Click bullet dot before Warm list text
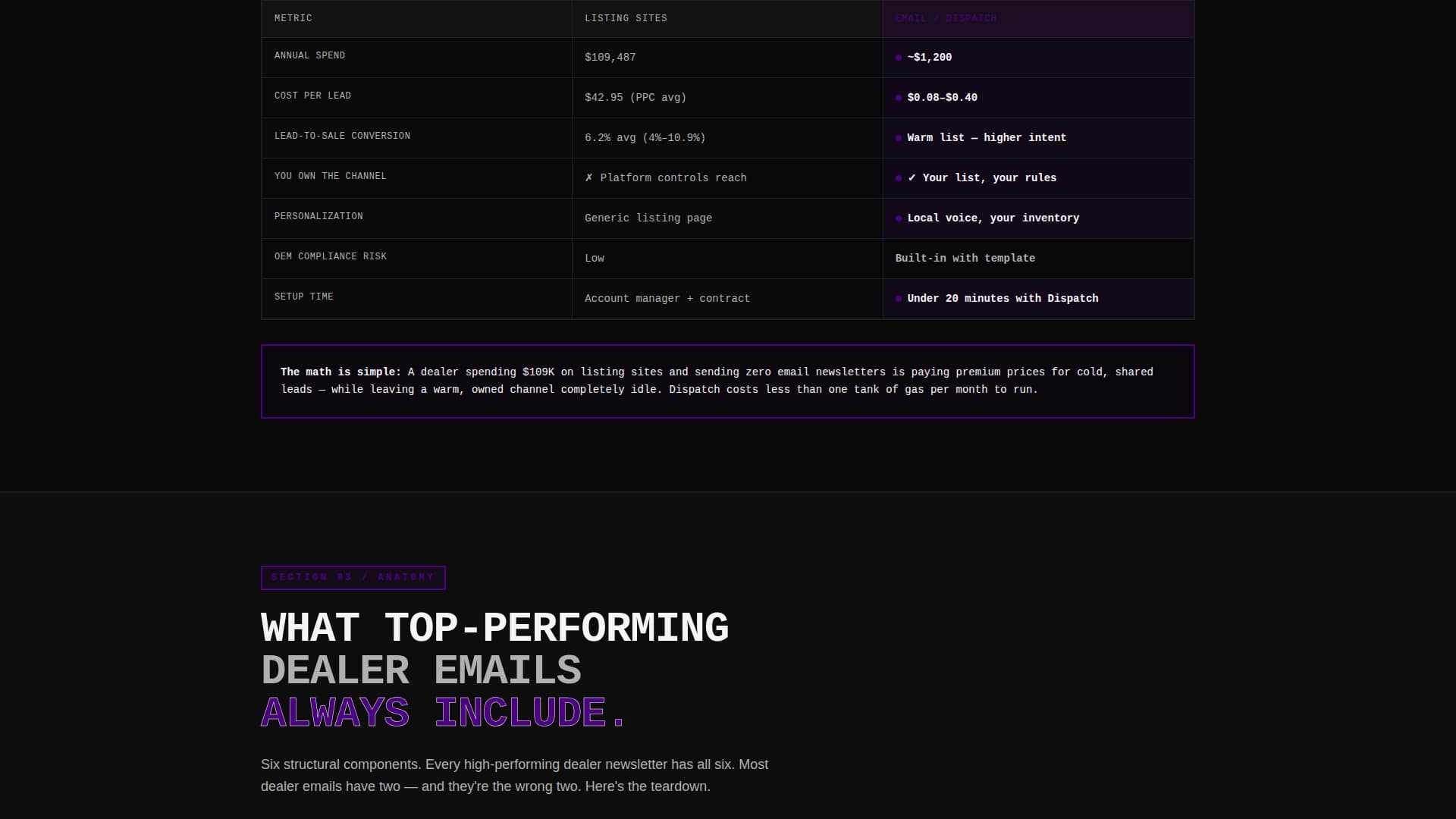This screenshot has height=819, width=1456. [899, 138]
